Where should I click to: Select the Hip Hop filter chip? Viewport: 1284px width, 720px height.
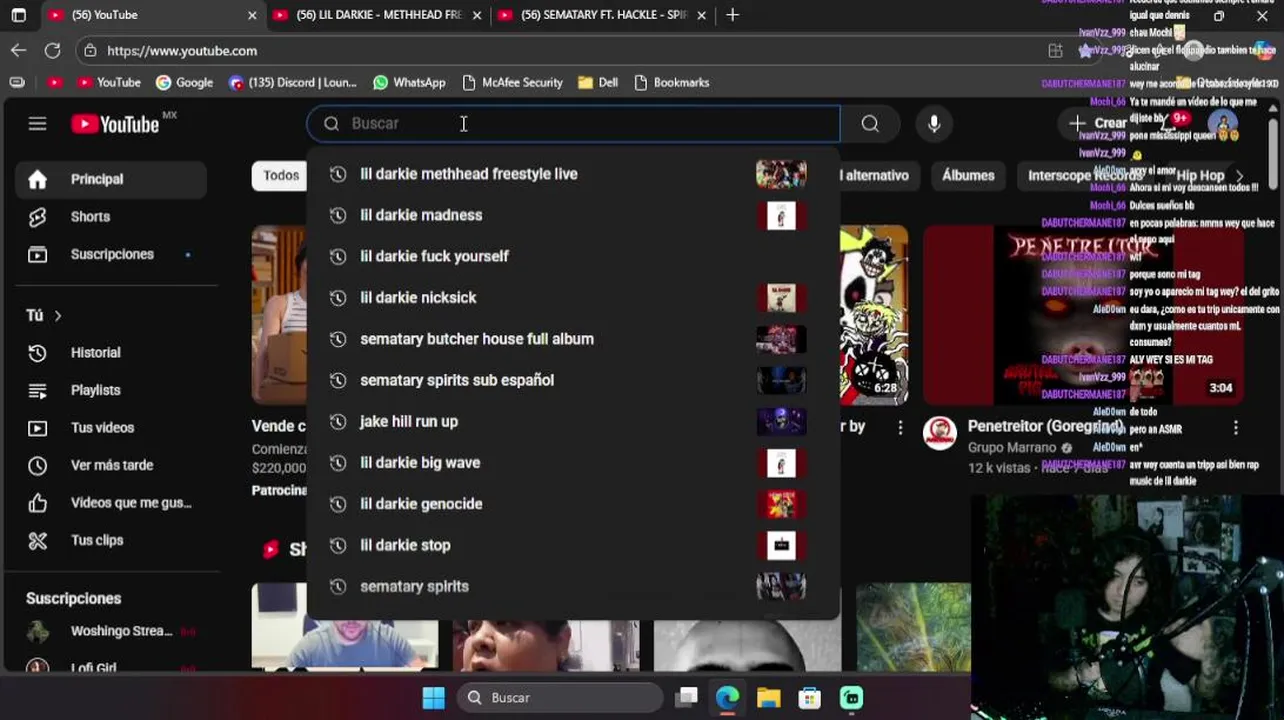pyautogui.click(x=1200, y=175)
